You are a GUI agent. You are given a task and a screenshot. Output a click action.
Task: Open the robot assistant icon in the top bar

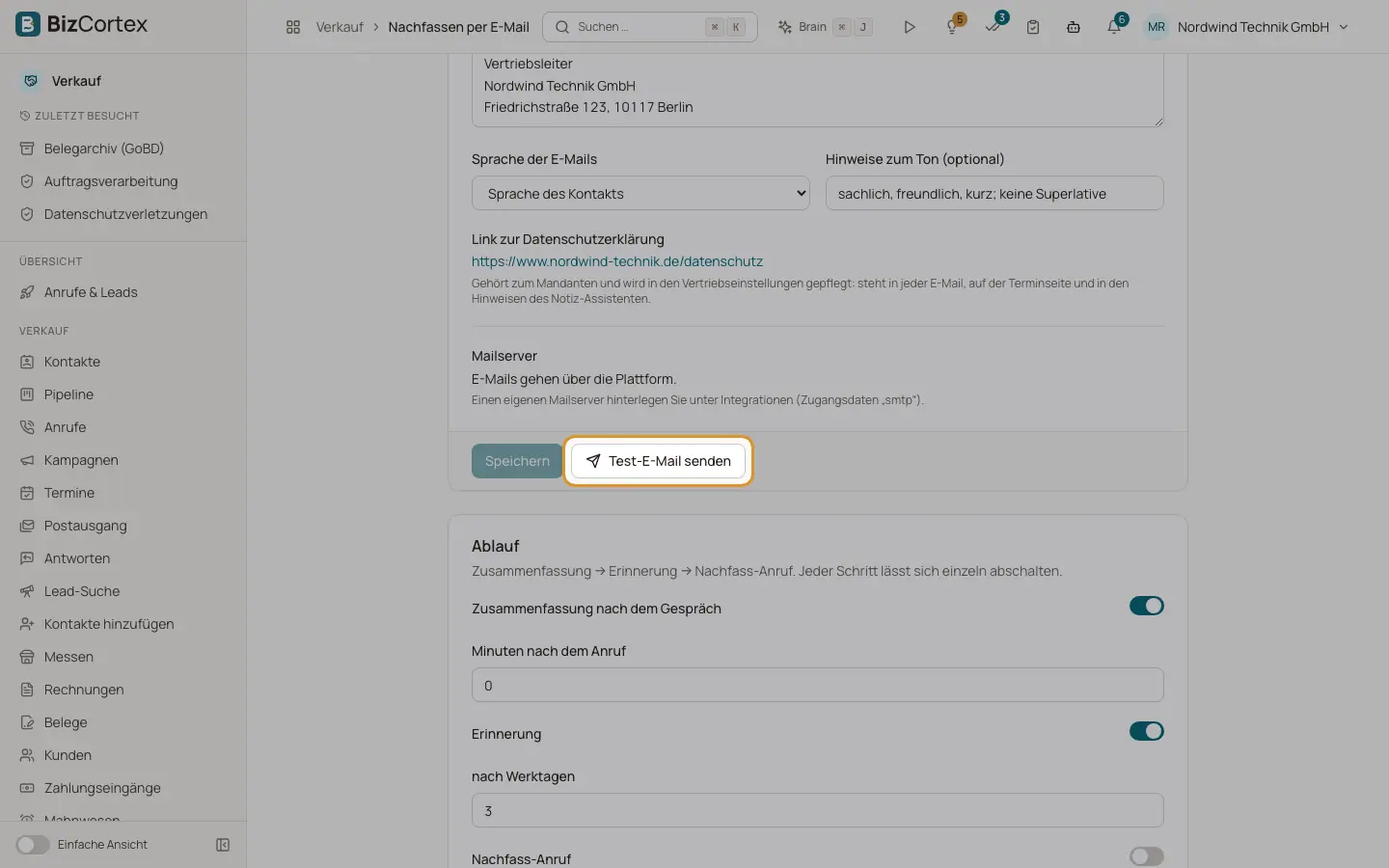pyautogui.click(x=1074, y=27)
